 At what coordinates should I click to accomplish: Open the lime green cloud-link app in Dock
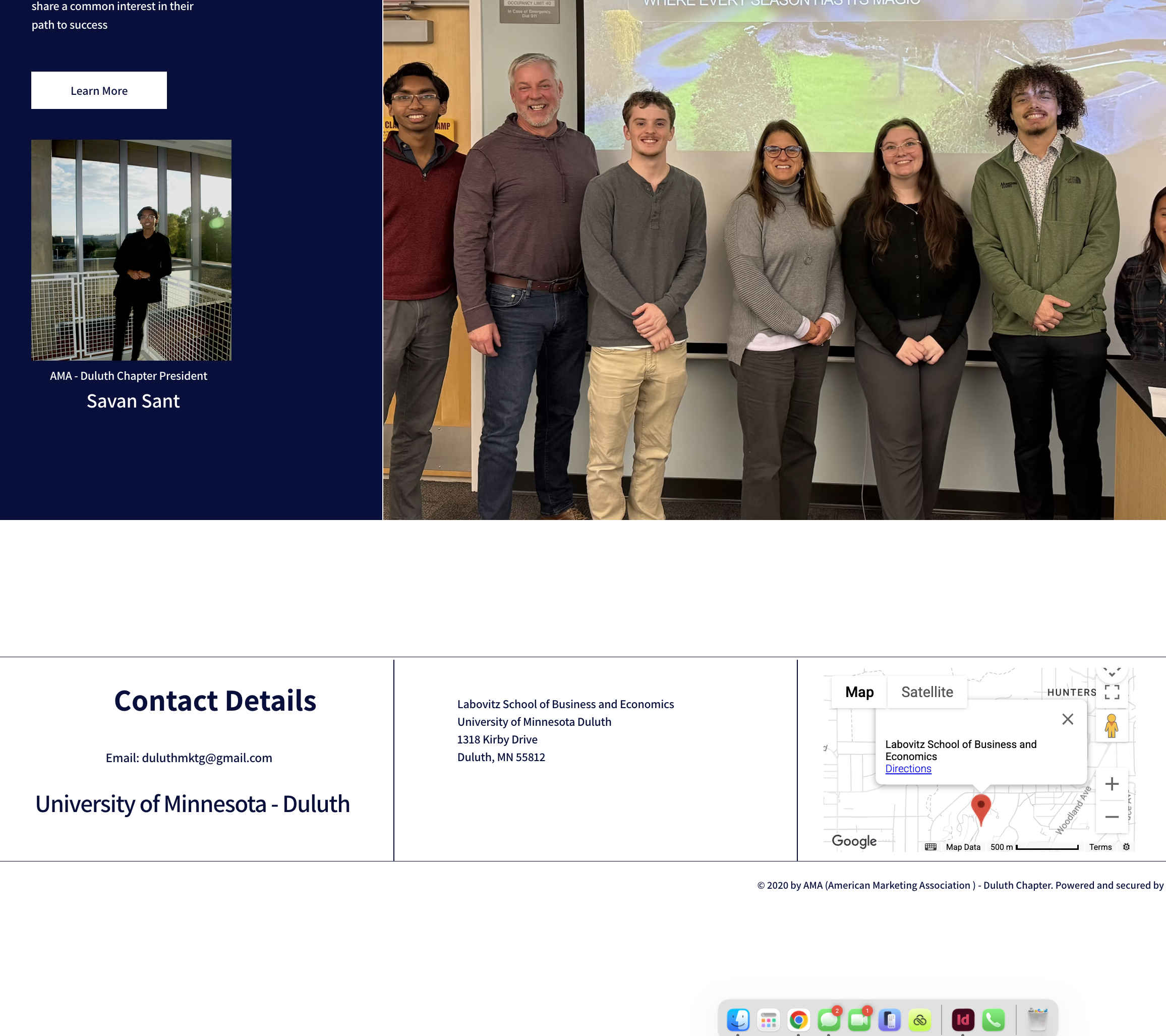point(919,1019)
